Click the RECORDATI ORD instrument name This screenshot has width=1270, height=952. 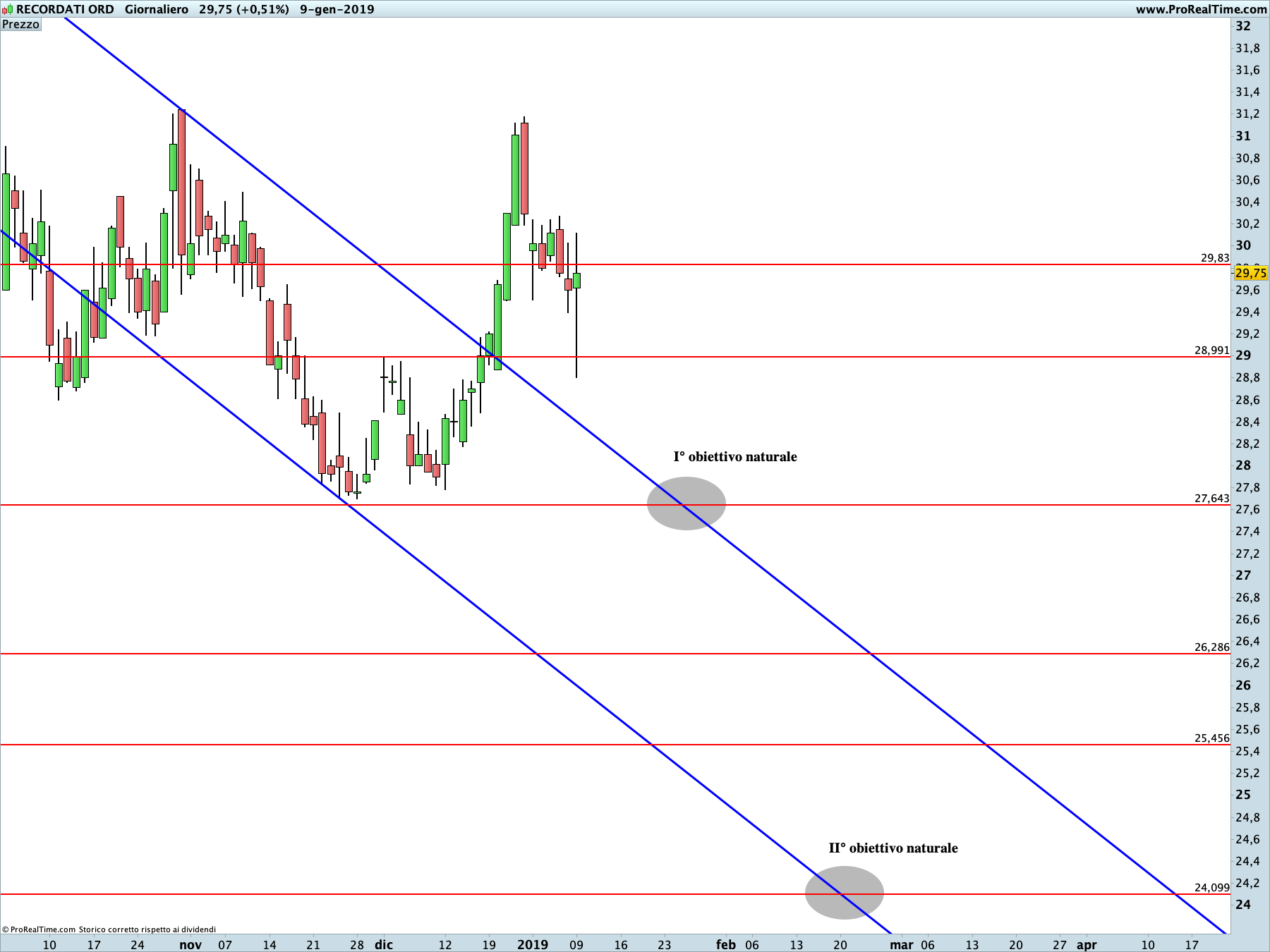(65, 9)
